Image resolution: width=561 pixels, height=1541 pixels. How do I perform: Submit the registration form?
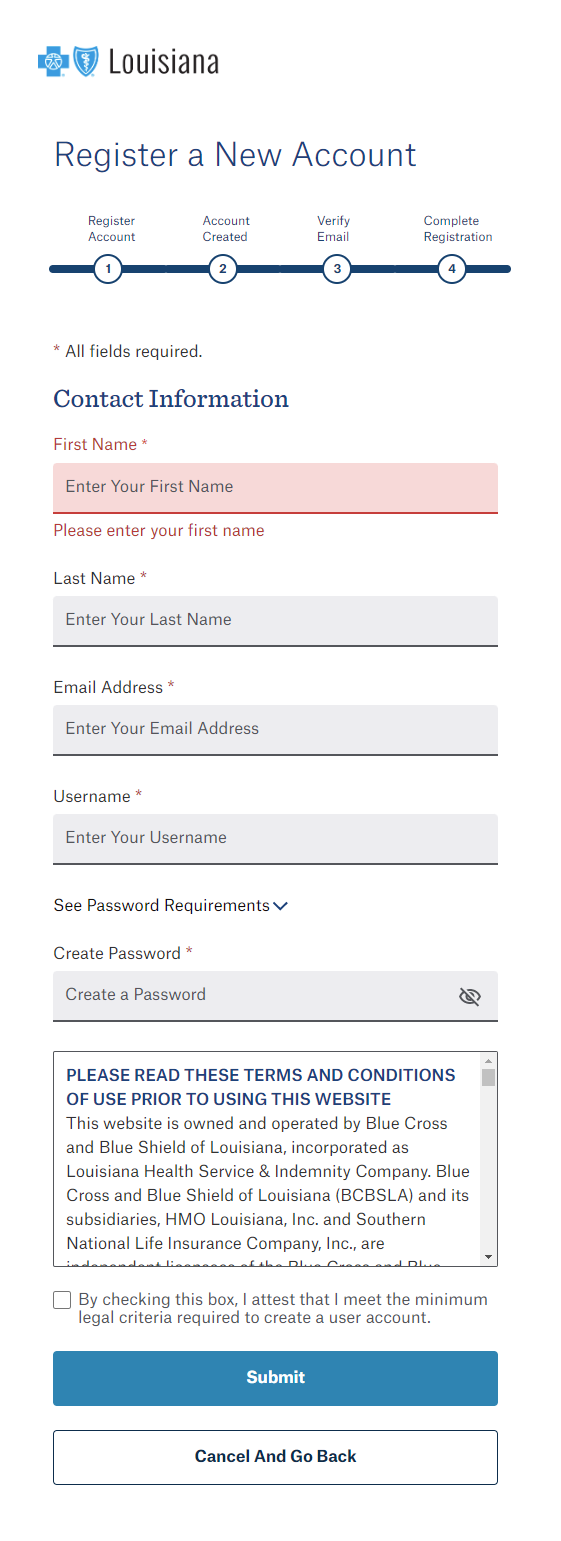coord(275,1378)
